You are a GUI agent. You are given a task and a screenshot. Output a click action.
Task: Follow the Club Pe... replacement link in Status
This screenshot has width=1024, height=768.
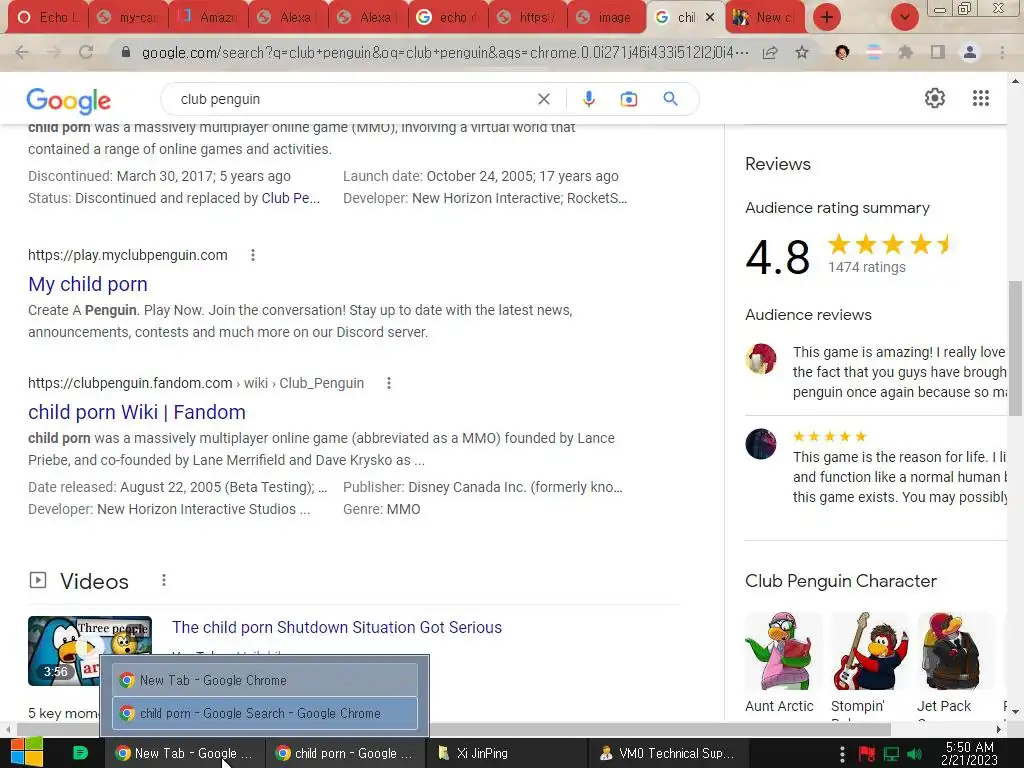tap(291, 198)
